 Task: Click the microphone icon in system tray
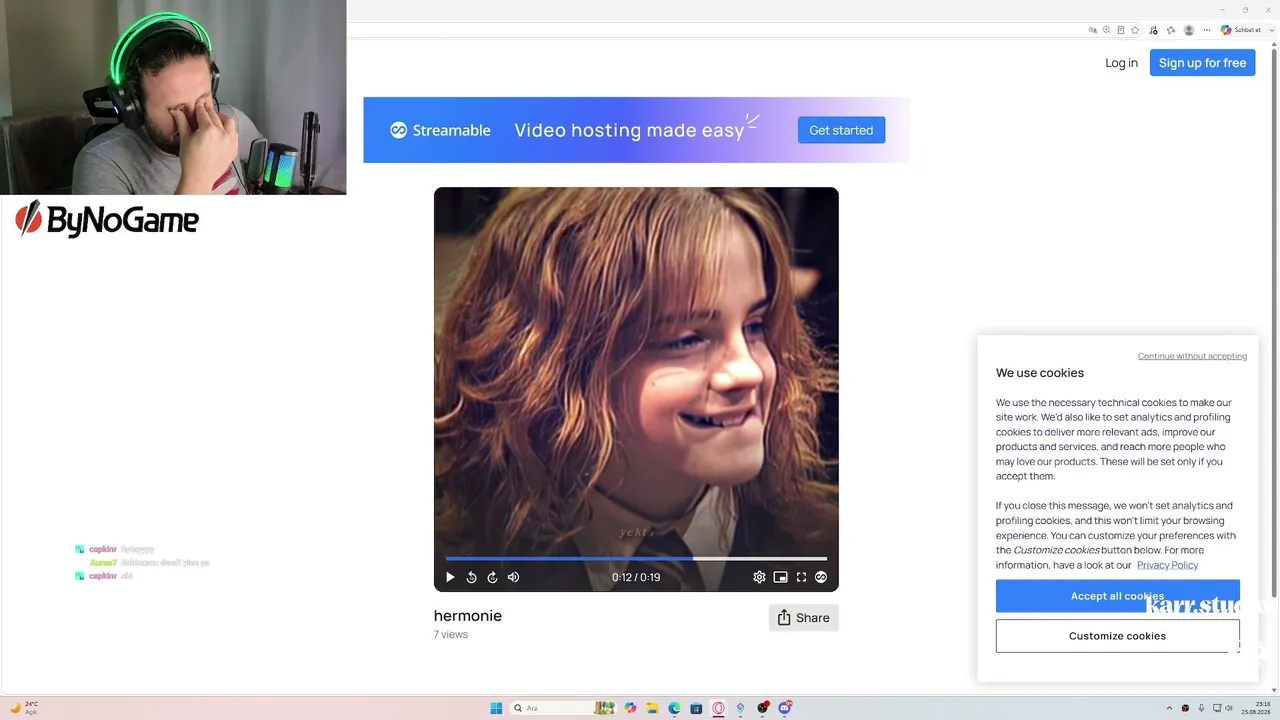(x=1201, y=708)
